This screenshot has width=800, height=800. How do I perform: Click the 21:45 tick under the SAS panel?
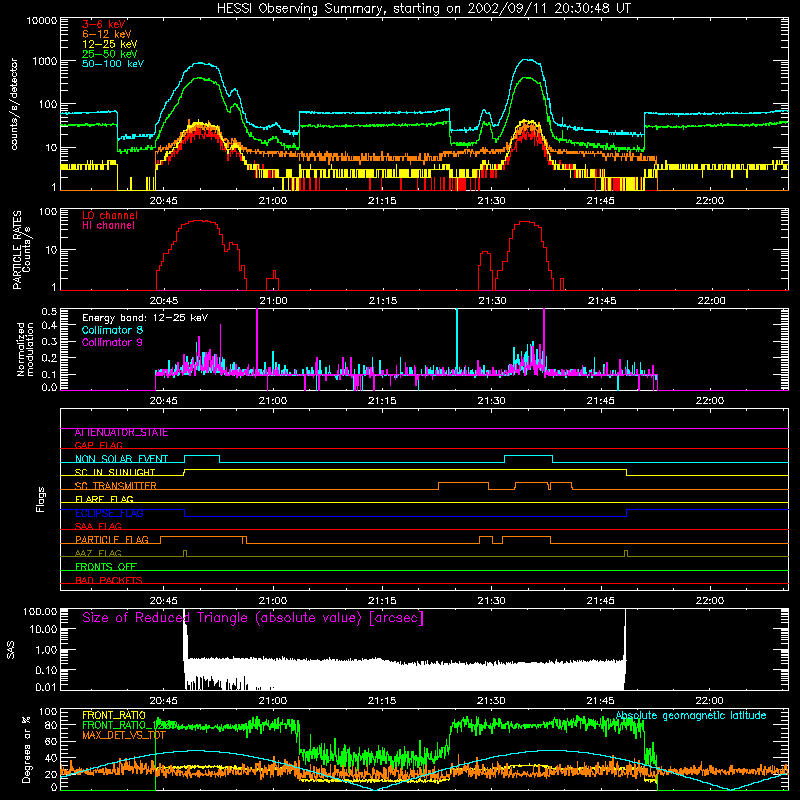(601, 701)
